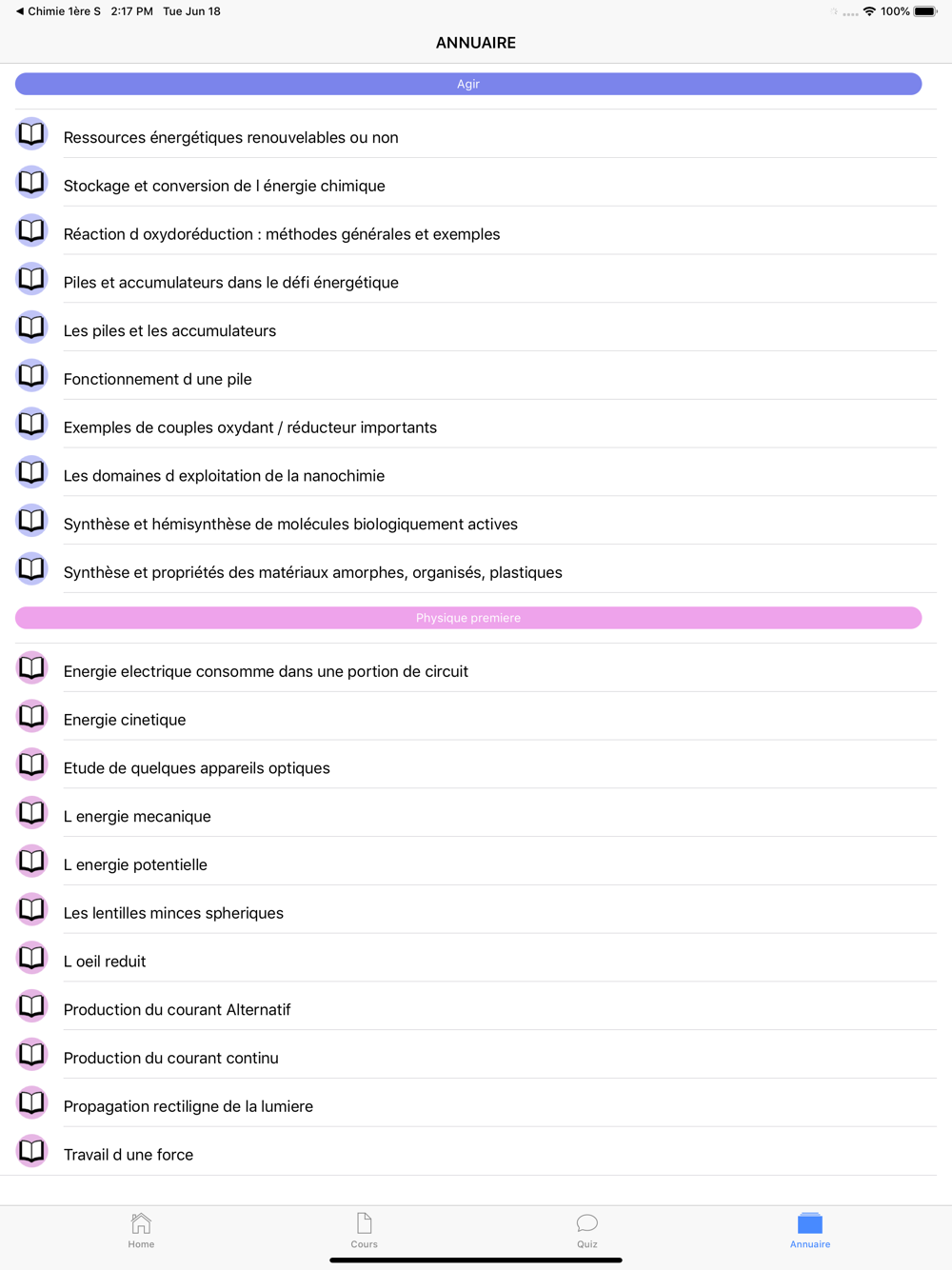Select the pink Physique premiere header

coord(468,618)
